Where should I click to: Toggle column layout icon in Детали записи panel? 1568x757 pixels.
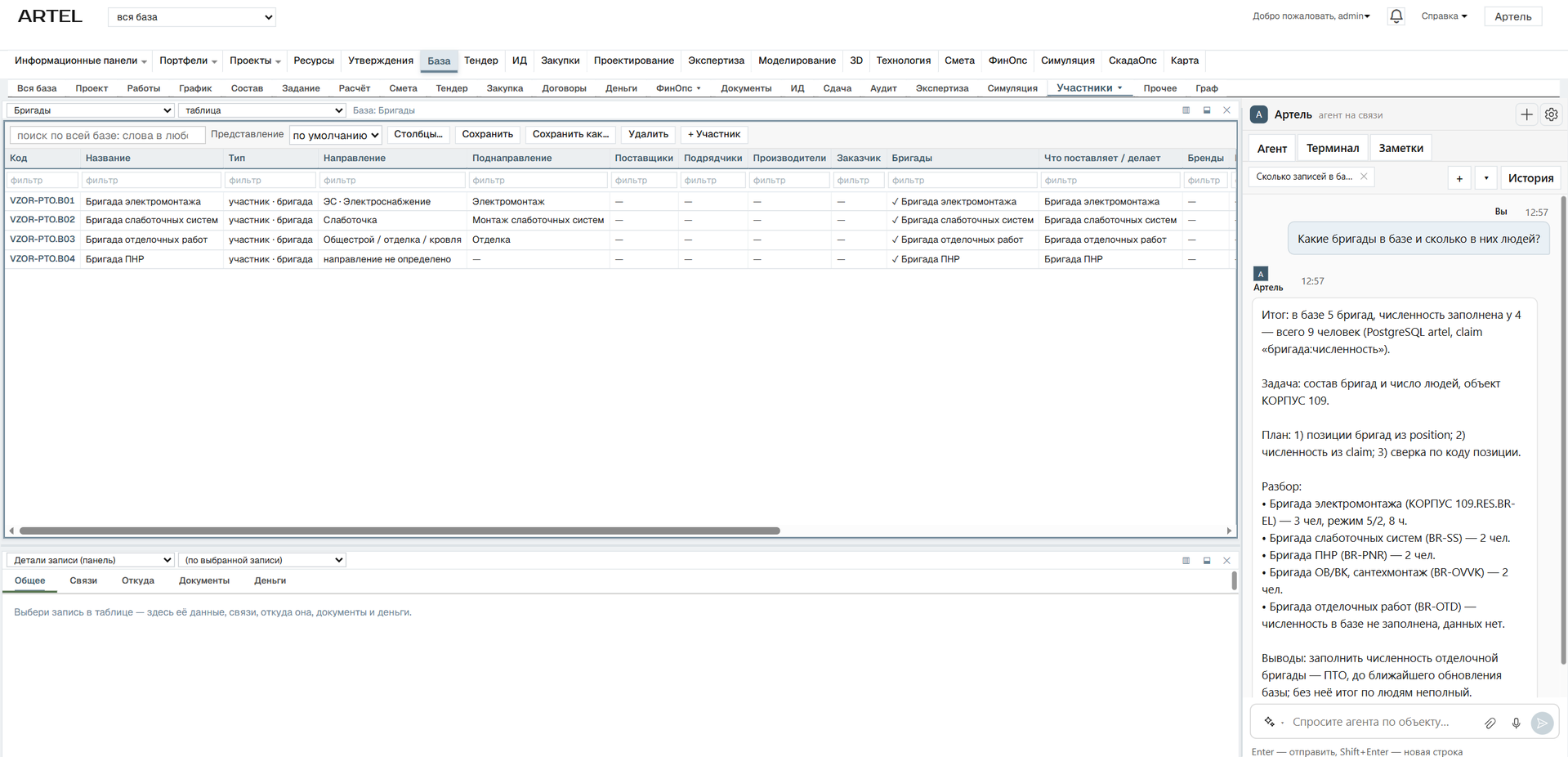[1186, 561]
